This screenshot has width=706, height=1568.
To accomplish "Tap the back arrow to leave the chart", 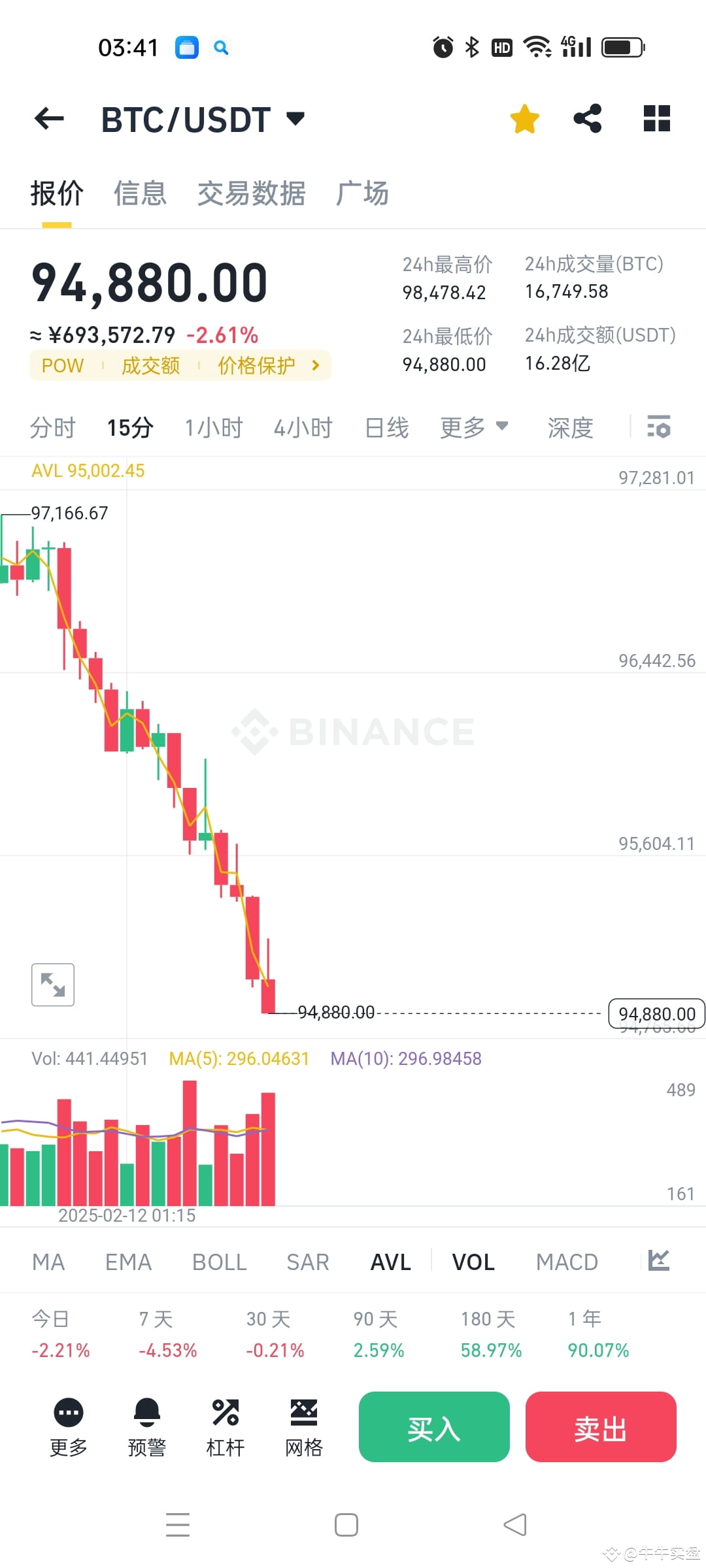I will (49, 118).
